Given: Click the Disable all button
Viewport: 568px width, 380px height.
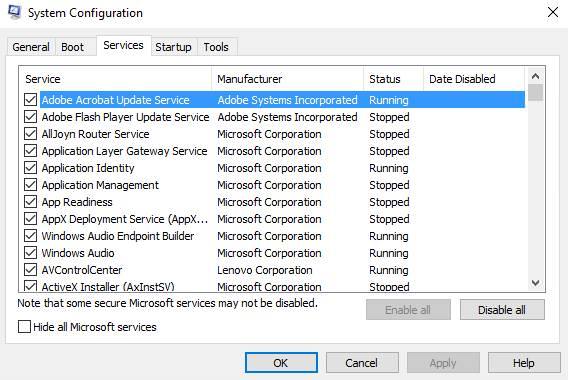Looking at the screenshot, I should pyautogui.click(x=502, y=310).
